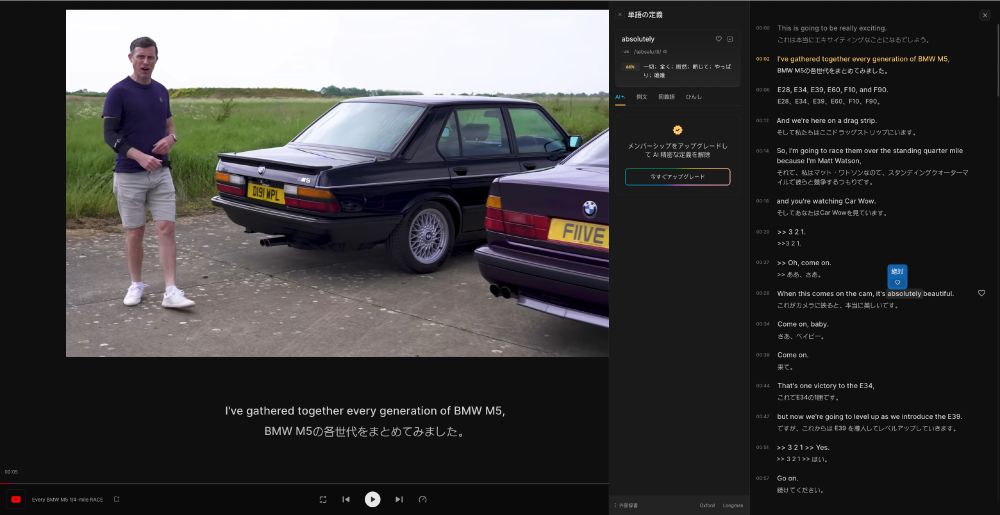Screen dimensions: 1000x515
Task: Open the external link icon beside video title
Action: tap(116, 499)
